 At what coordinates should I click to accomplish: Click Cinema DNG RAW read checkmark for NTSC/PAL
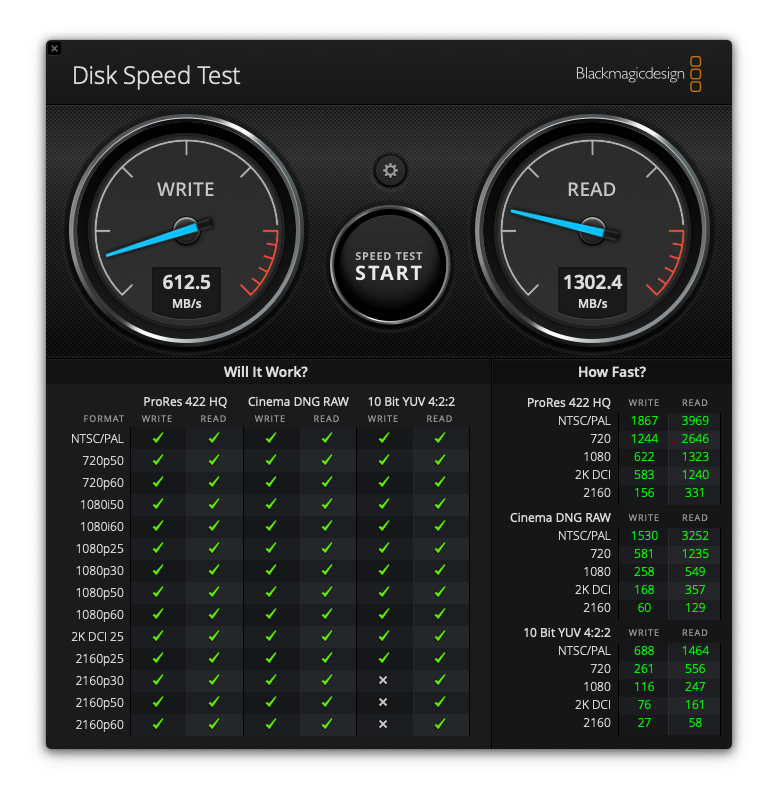click(326, 438)
